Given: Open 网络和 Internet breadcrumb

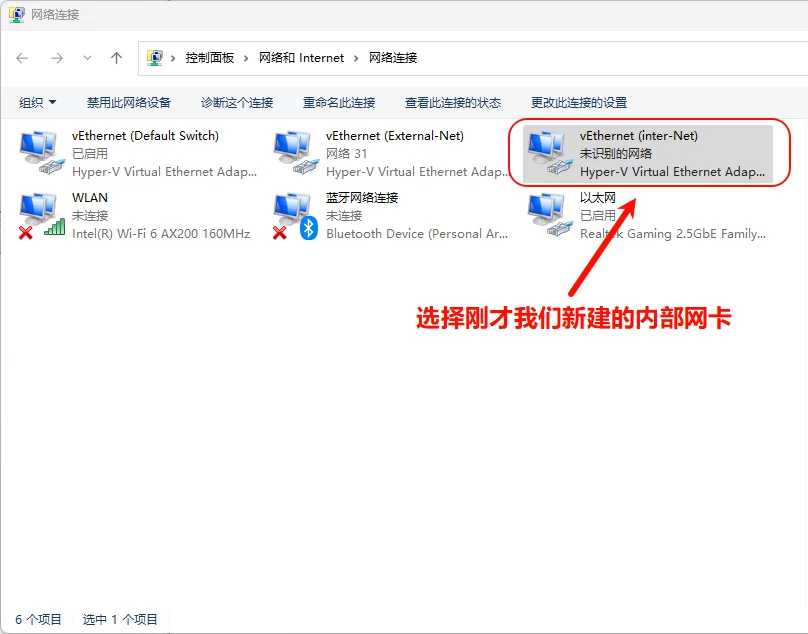Looking at the screenshot, I should [x=301, y=58].
